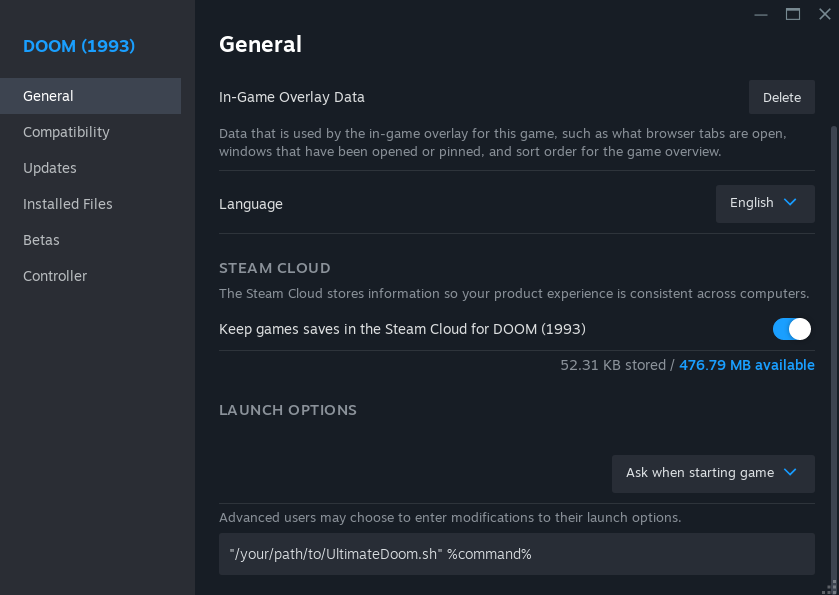Viewport: 839px width, 595px height.
Task: Go to the Installed Files tab
Action: (68, 204)
